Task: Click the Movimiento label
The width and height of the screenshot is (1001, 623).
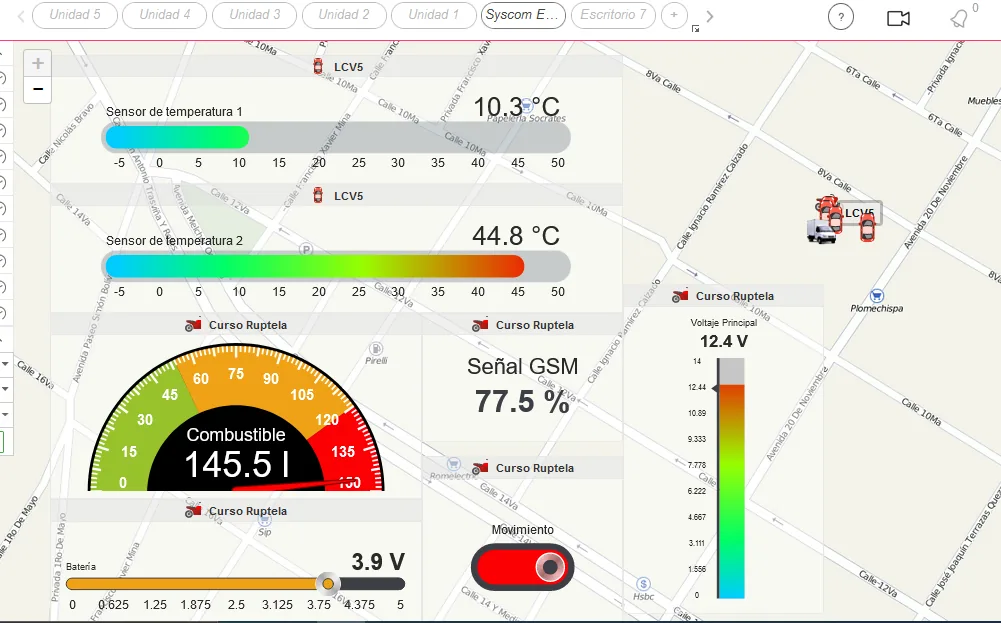Action: point(522,530)
